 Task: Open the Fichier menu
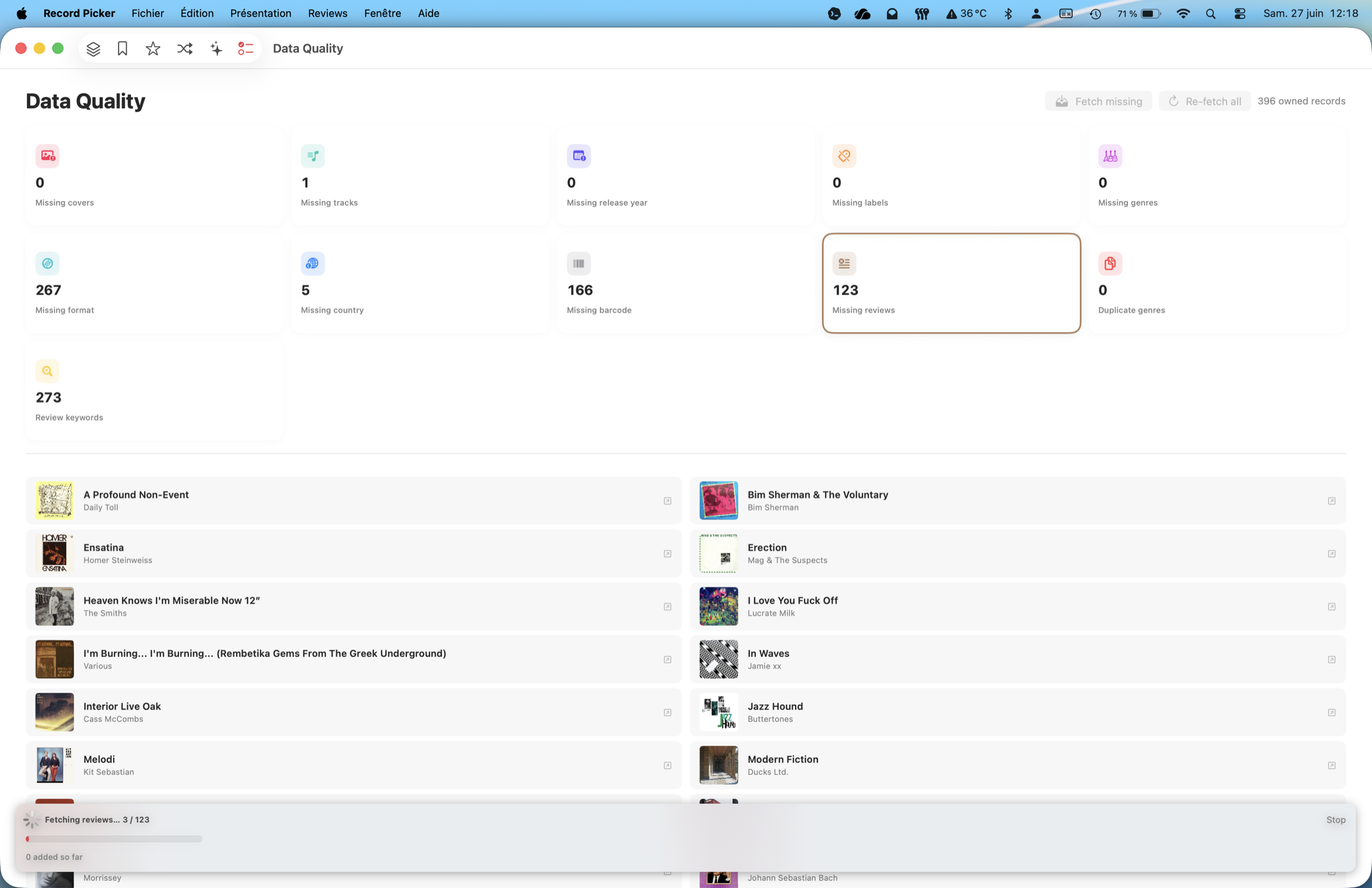point(148,13)
